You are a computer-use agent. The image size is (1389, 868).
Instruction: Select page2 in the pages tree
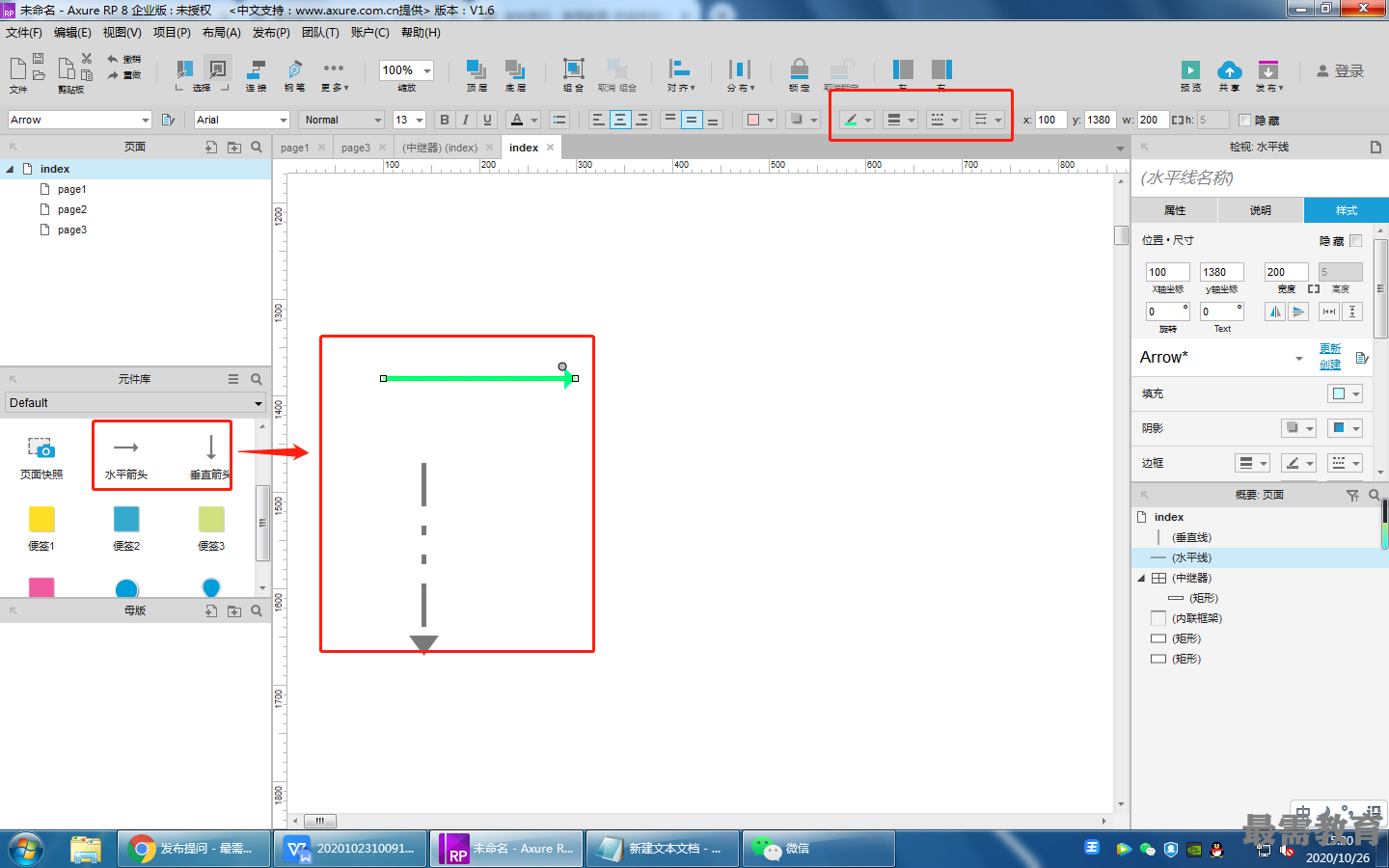point(72,209)
